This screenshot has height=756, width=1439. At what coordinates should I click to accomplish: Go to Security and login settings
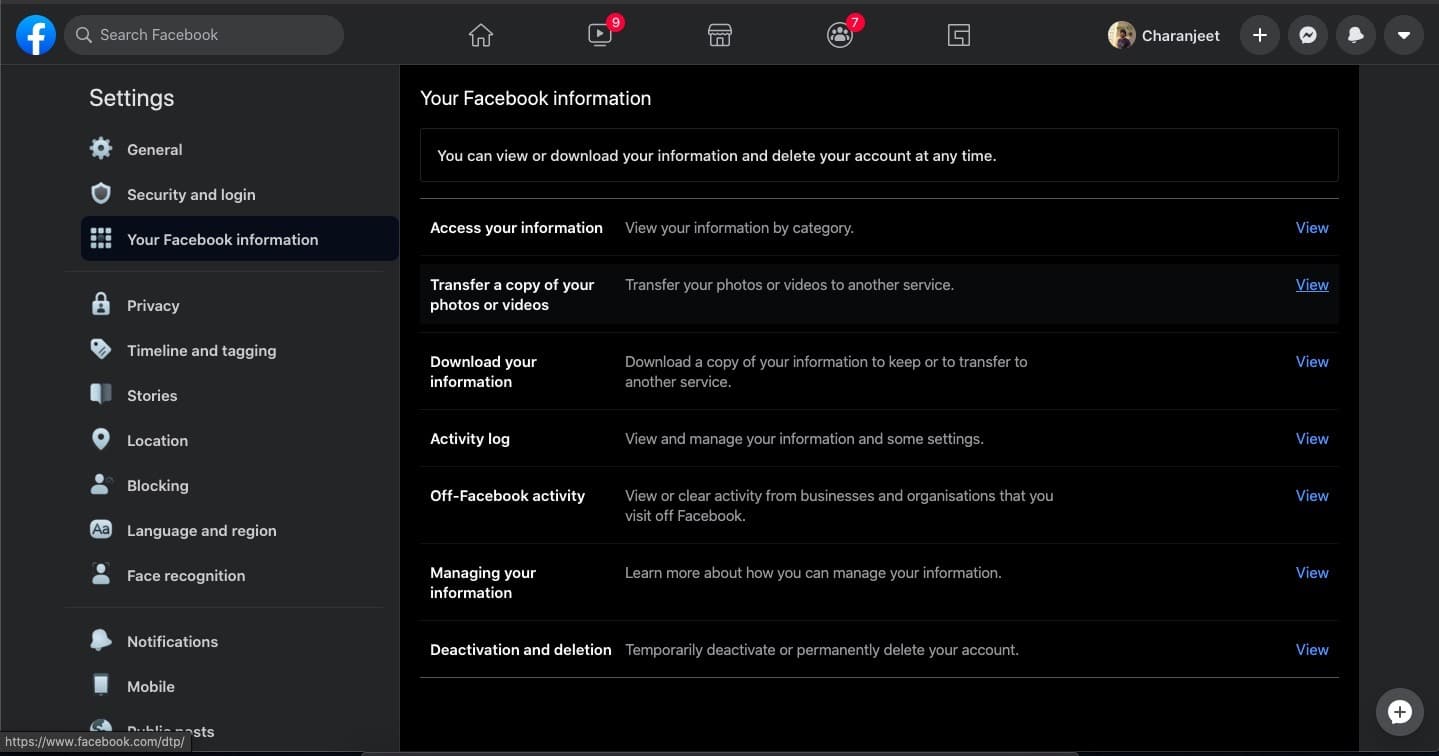[x=190, y=195]
